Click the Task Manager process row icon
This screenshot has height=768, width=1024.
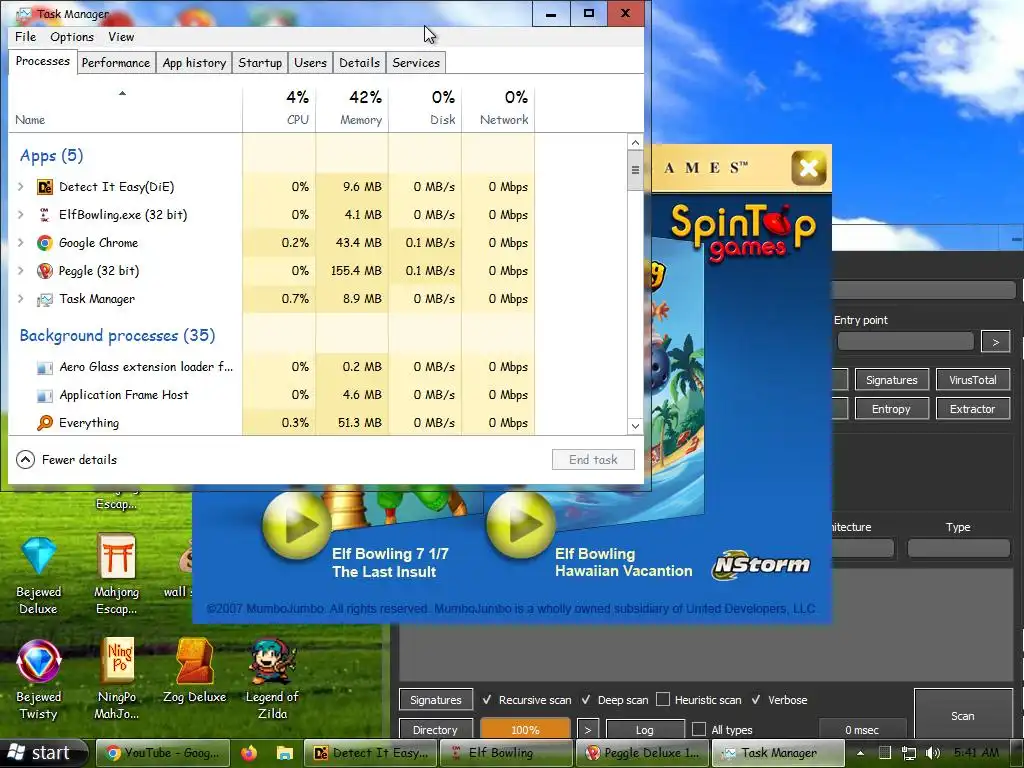coord(44,299)
